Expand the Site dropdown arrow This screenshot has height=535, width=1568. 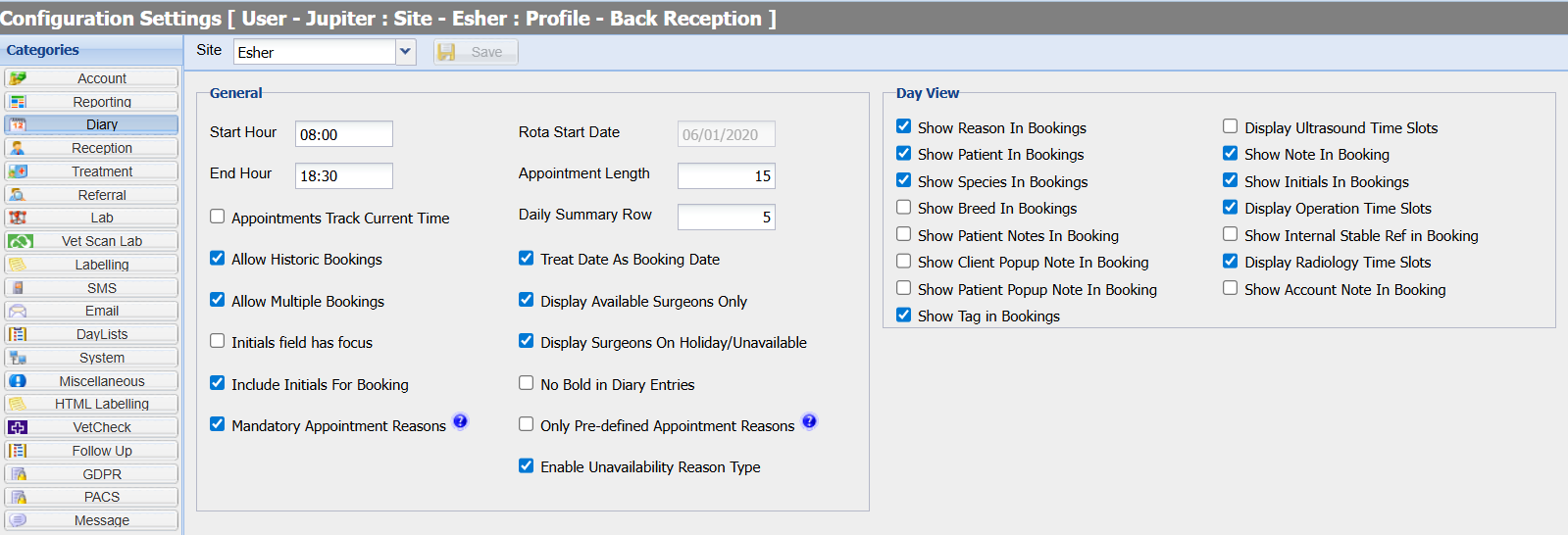point(405,52)
